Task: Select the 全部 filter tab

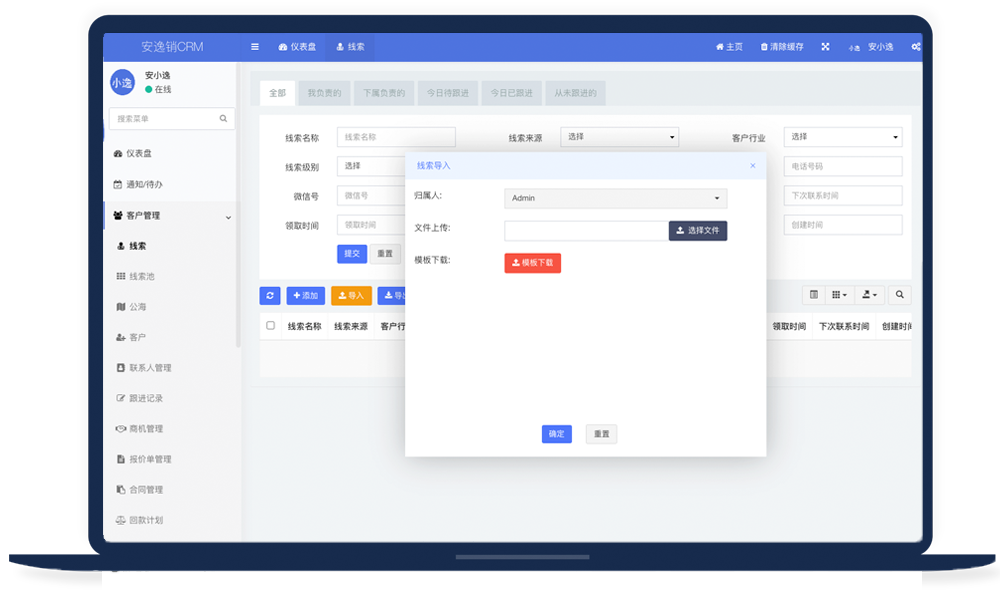Action: tap(277, 93)
